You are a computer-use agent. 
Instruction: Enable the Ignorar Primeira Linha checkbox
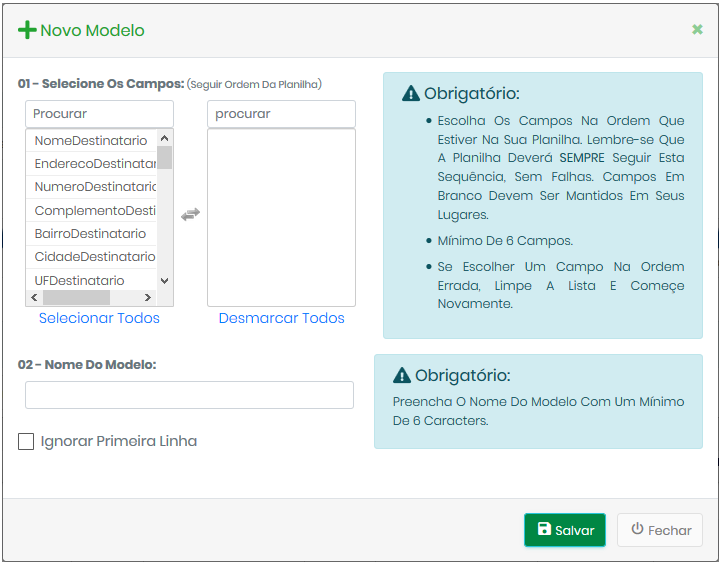[26, 441]
